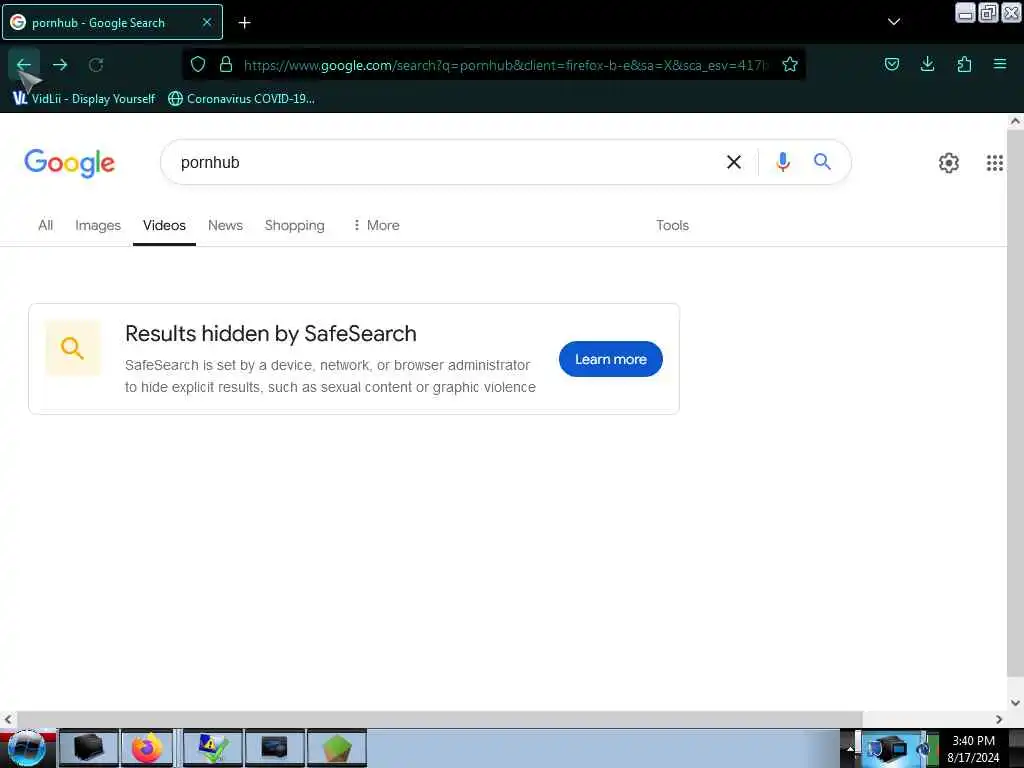
Task: Open the dark monitor taskbar icon
Action: [x=275, y=748]
